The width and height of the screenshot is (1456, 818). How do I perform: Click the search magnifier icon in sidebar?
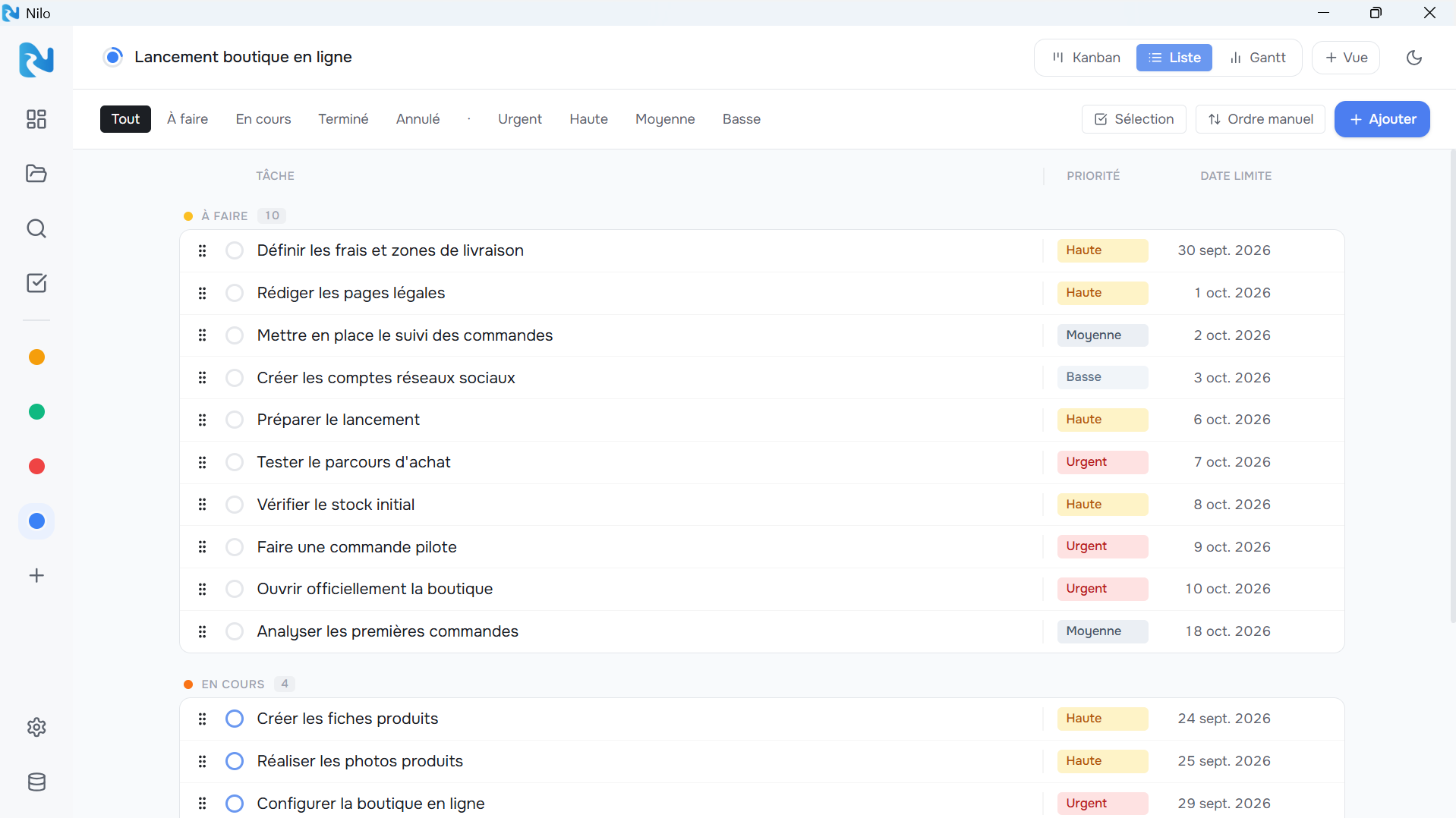tap(36, 228)
